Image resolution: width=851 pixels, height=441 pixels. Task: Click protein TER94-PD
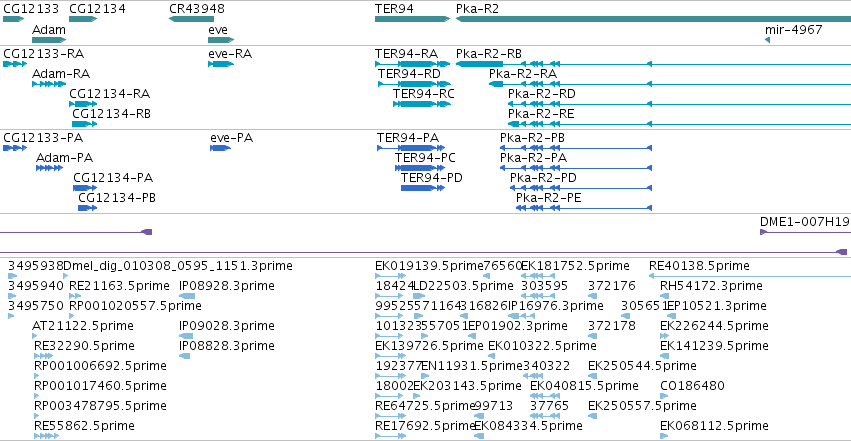[431, 178]
